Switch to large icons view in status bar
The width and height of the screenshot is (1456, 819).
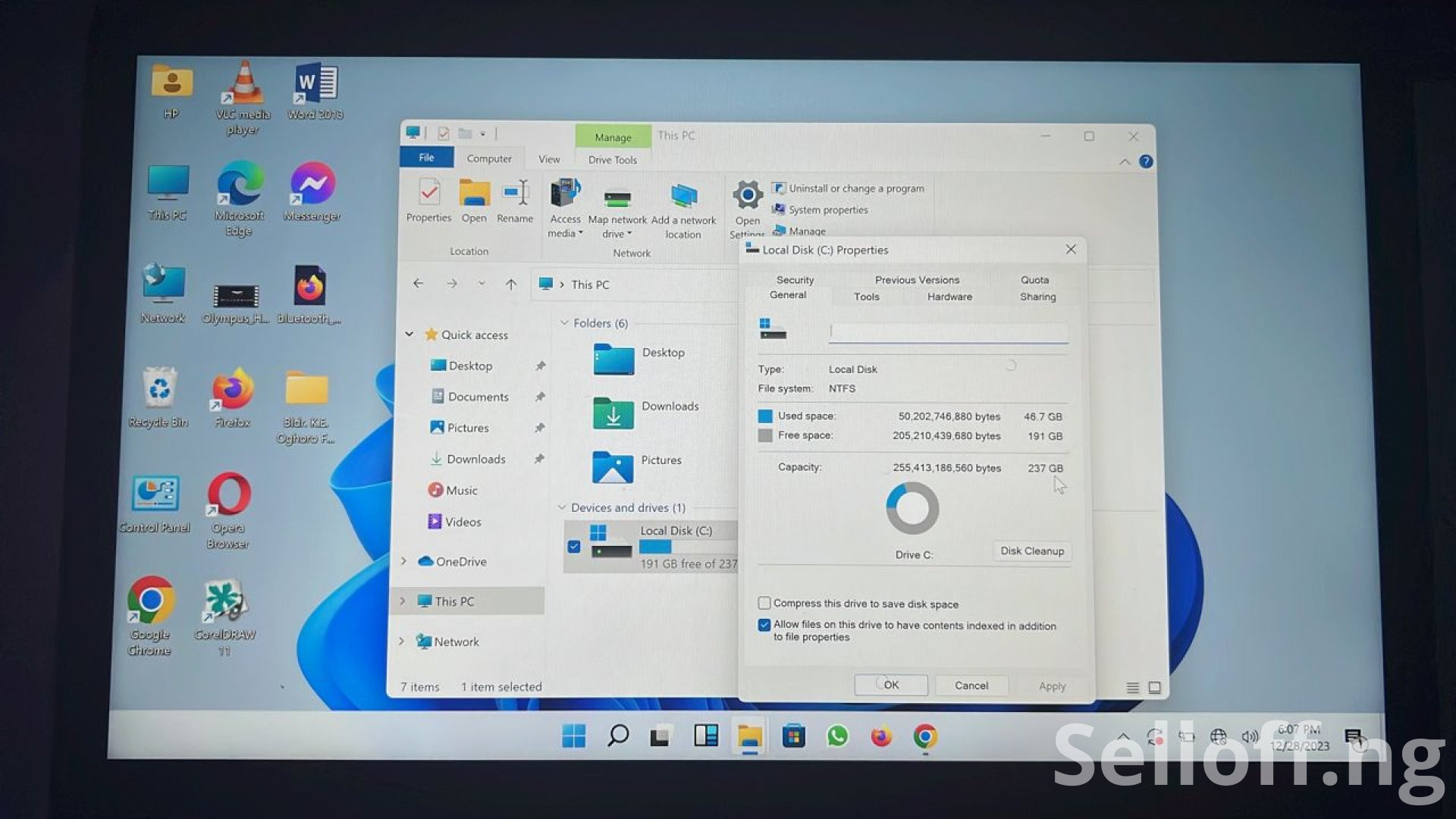[x=1154, y=688]
